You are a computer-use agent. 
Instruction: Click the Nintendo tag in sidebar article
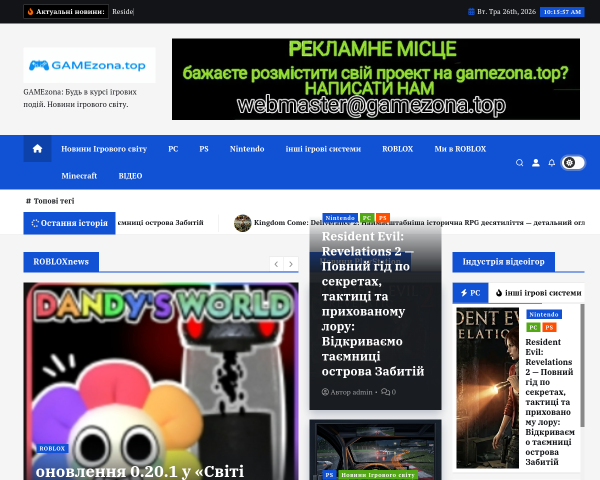tap(543, 314)
